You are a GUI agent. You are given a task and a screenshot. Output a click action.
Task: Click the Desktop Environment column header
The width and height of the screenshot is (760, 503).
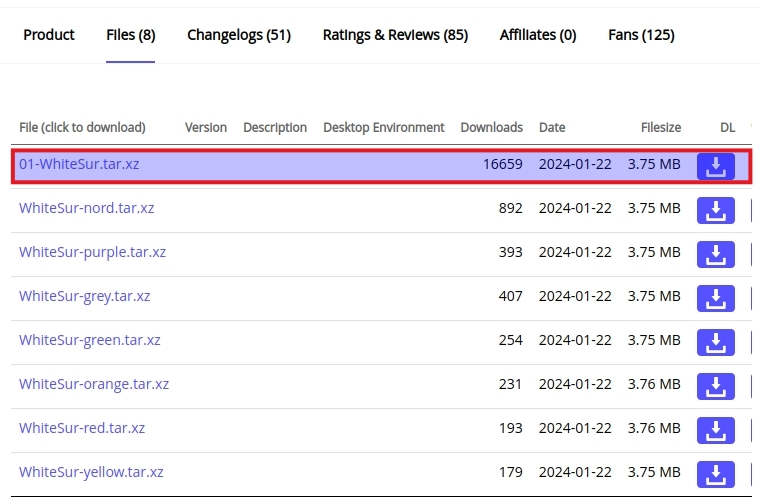384,127
